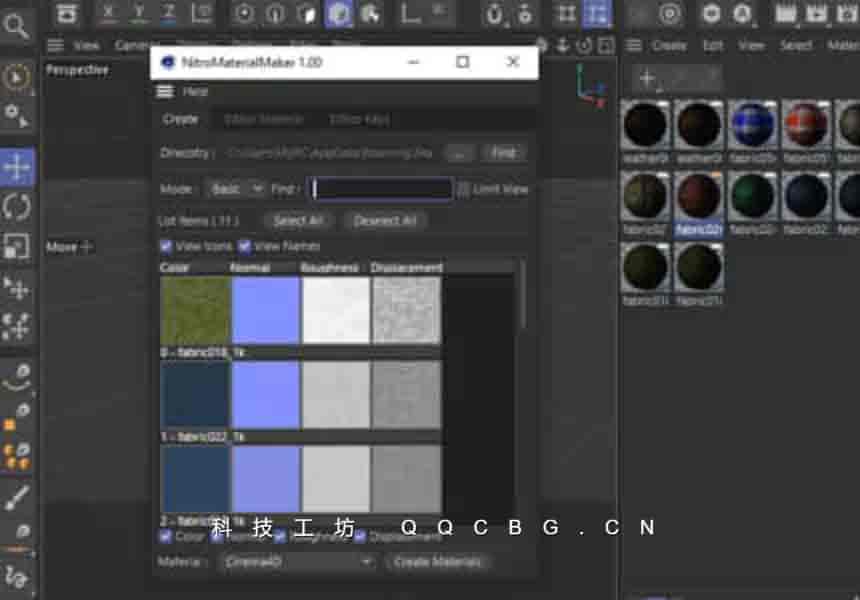The height and width of the screenshot is (600, 860).
Task: Click the Find text input field
Action: pos(381,189)
